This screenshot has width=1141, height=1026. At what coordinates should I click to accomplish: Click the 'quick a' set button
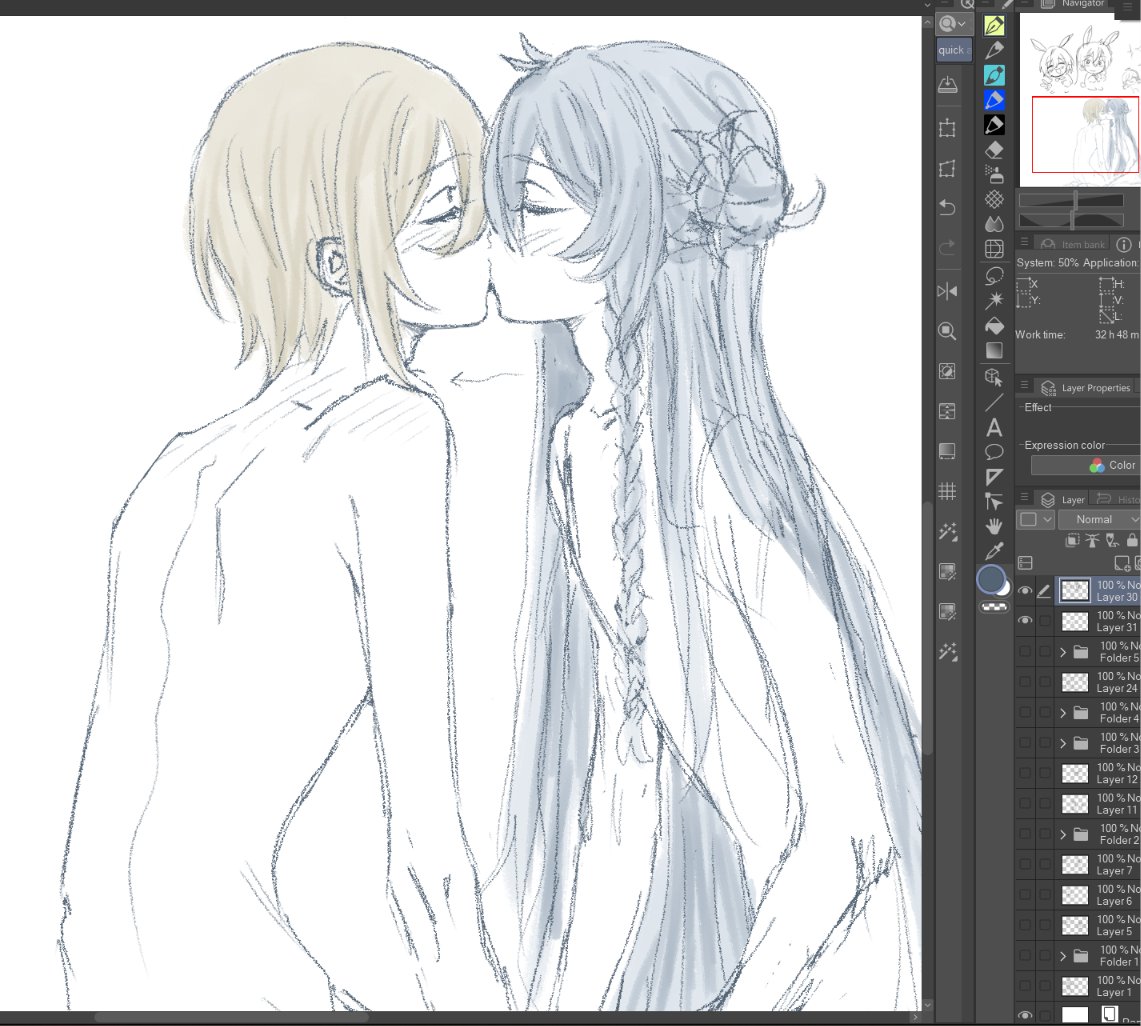click(954, 50)
